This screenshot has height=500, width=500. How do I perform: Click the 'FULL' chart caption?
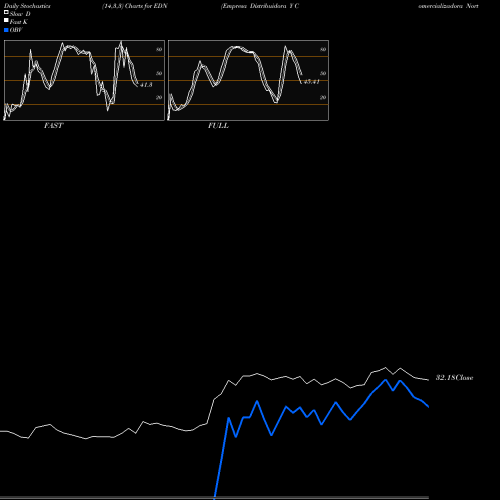pos(218,126)
